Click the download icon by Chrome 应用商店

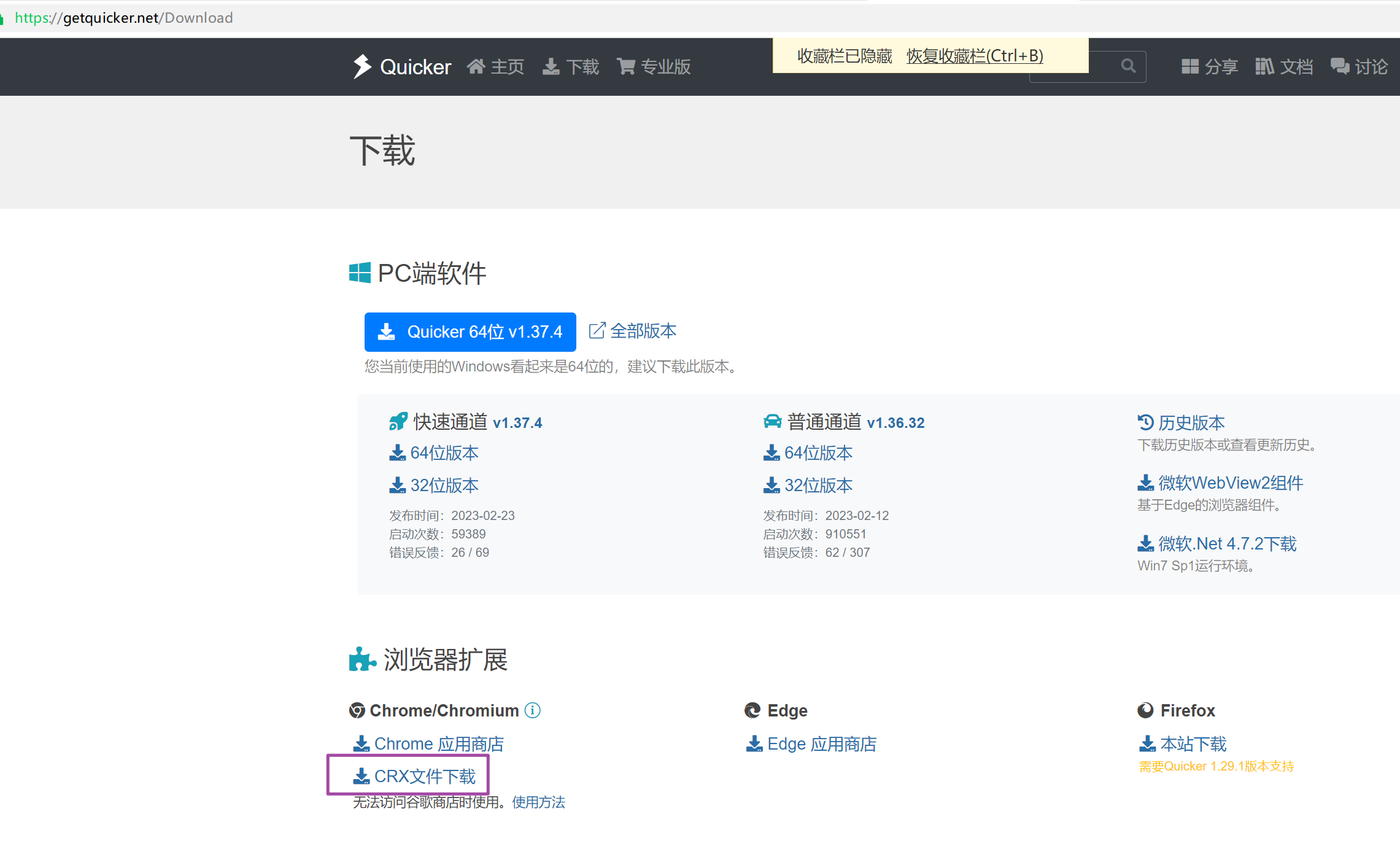point(362,744)
